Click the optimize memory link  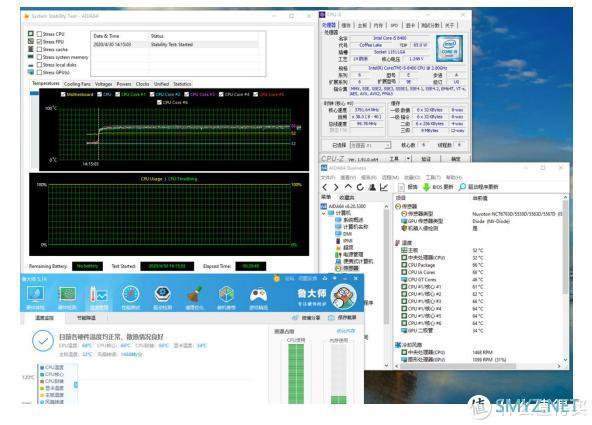[x=346, y=331]
